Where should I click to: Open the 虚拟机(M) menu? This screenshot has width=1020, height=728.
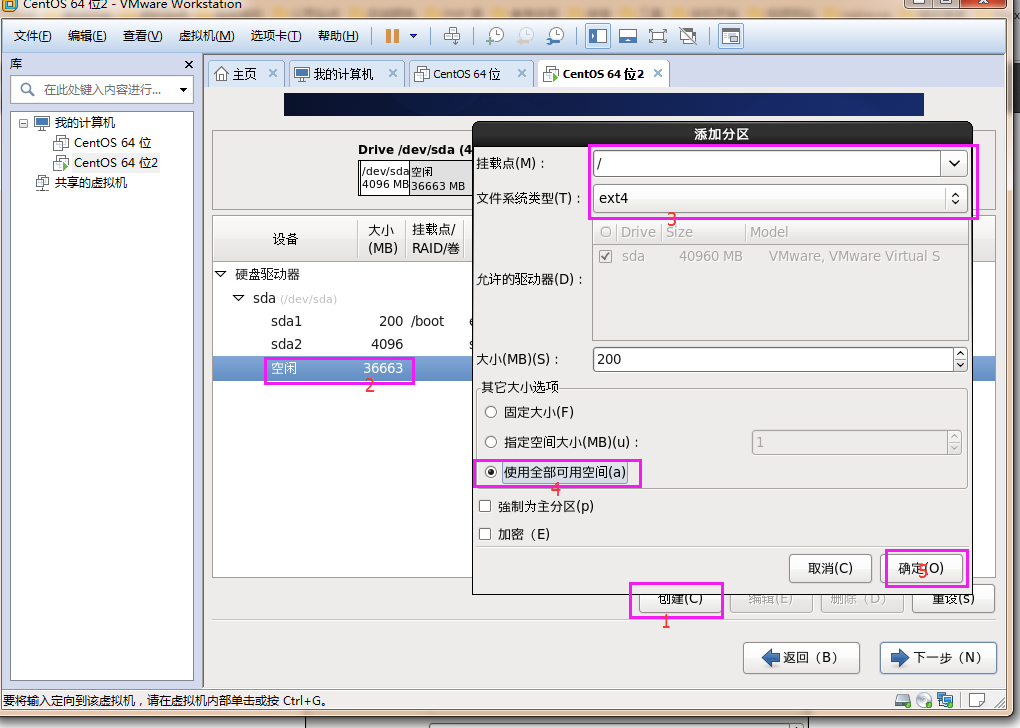(x=206, y=36)
